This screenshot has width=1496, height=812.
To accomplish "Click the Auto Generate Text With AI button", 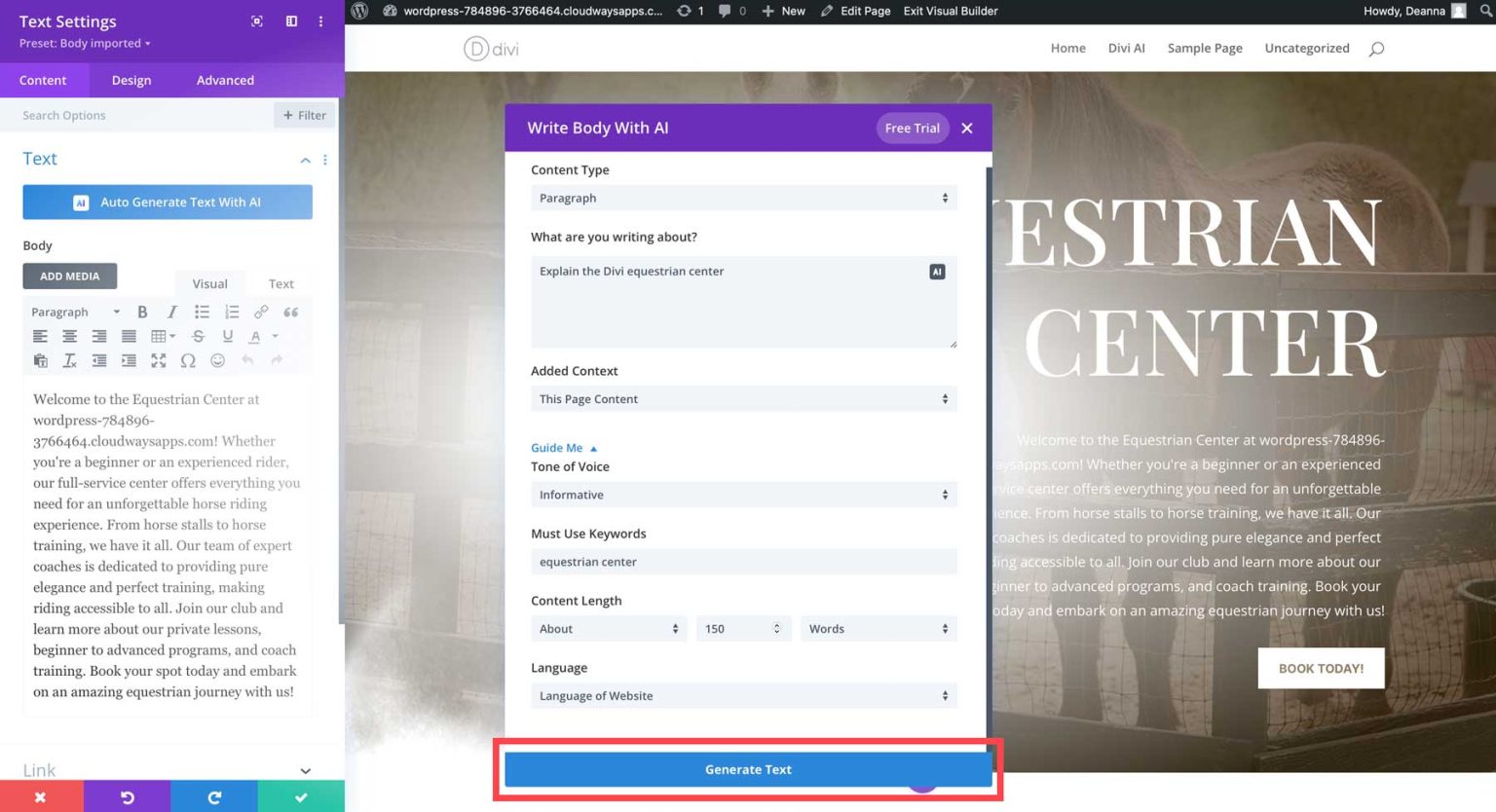I will 167,202.
